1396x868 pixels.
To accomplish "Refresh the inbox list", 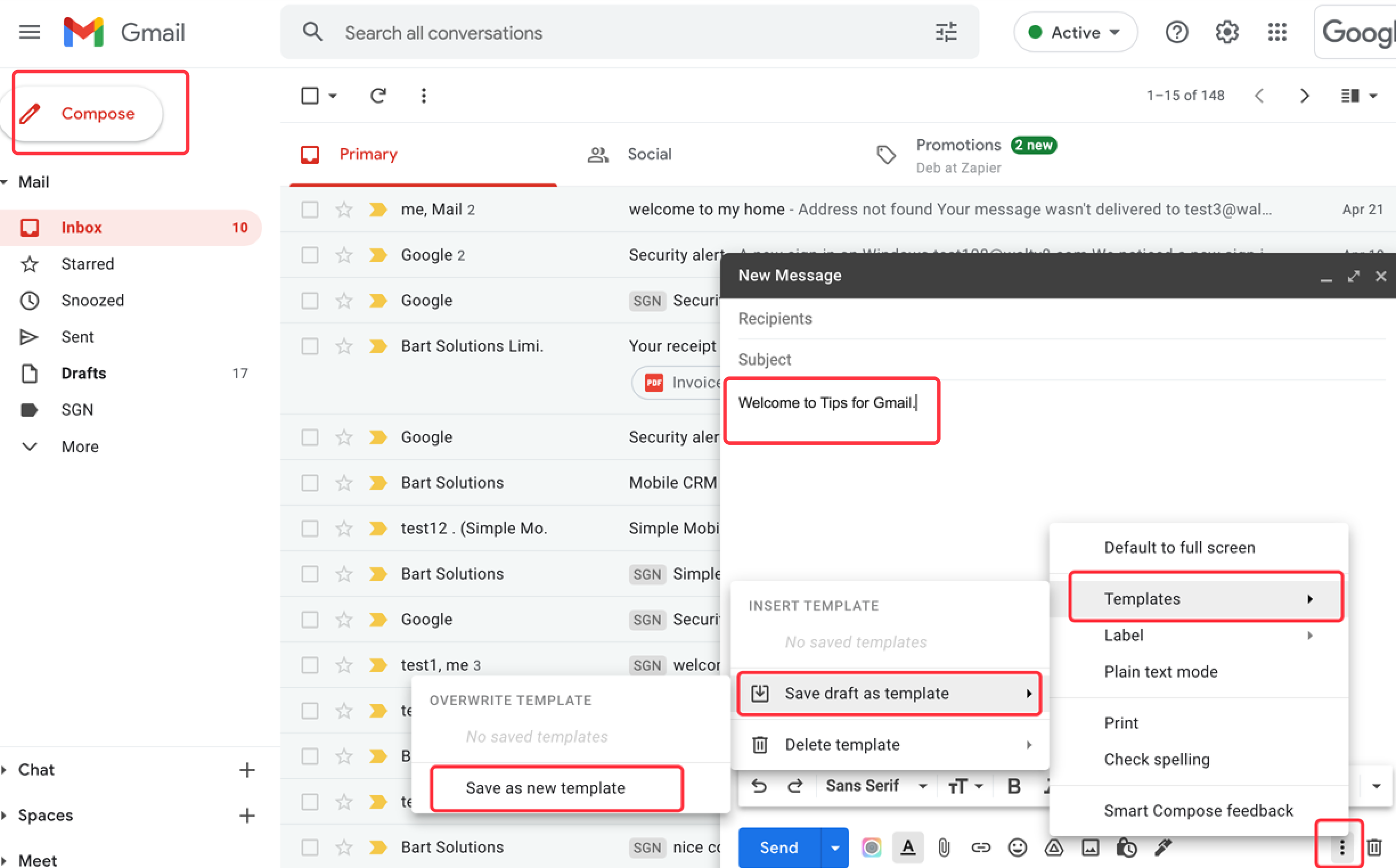I will [x=378, y=95].
